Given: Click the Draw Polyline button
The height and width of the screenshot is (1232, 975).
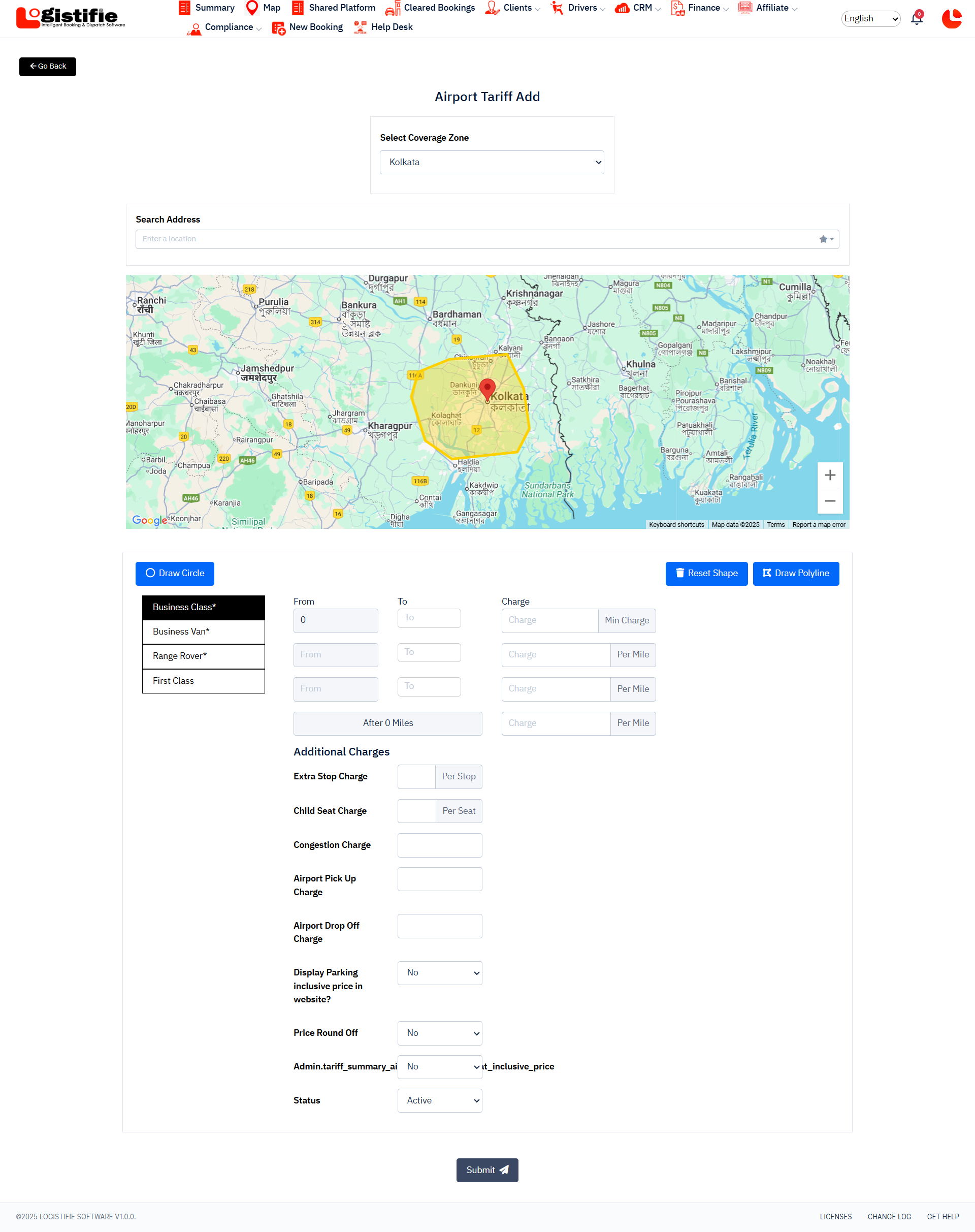Looking at the screenshot, I should 795,573.
